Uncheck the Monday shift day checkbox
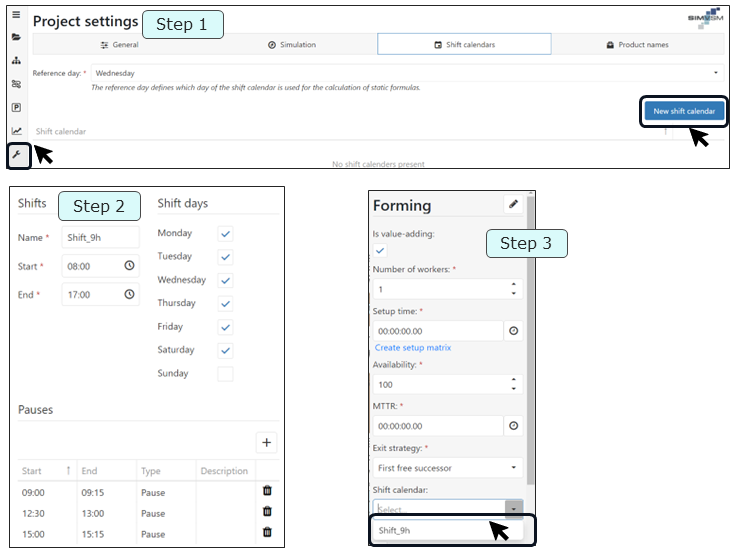The height and width of the screenshot is (552, 738). tap(225, 233)
